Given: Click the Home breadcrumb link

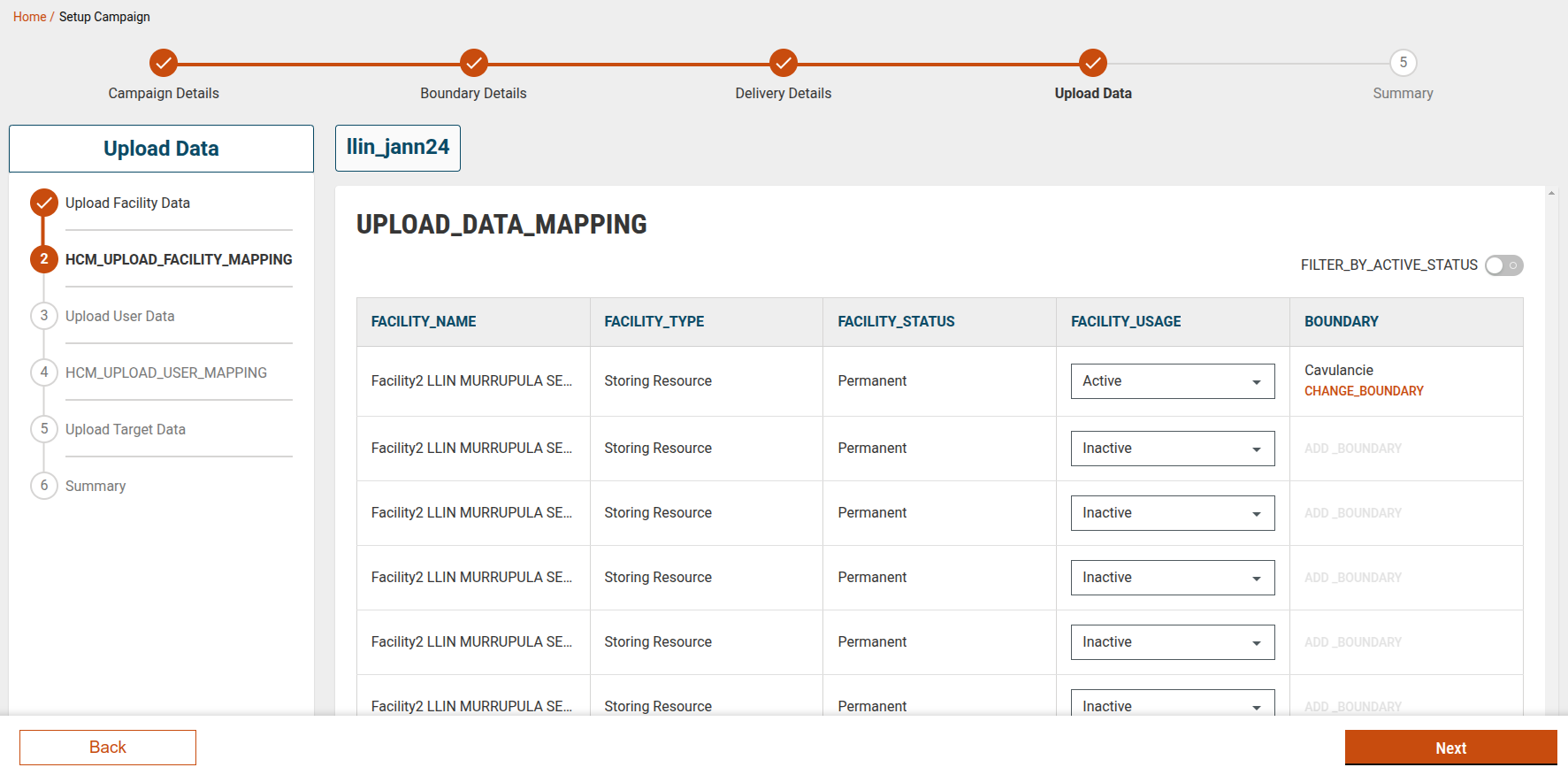Looking at the screenshot, I should point(29,17).
